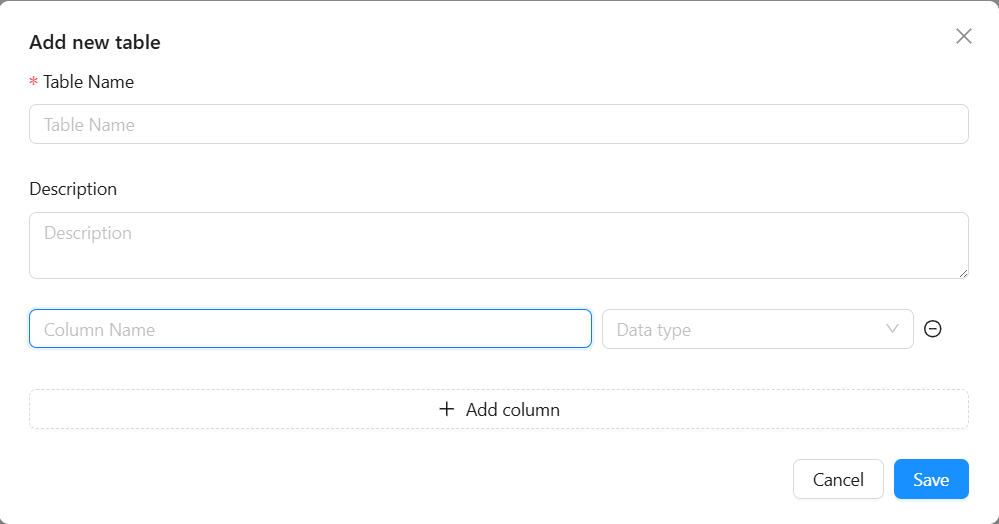Expand the Data type chevron arrow
The width and height of the screenshot is (999, 524).
tap(892, 329)
